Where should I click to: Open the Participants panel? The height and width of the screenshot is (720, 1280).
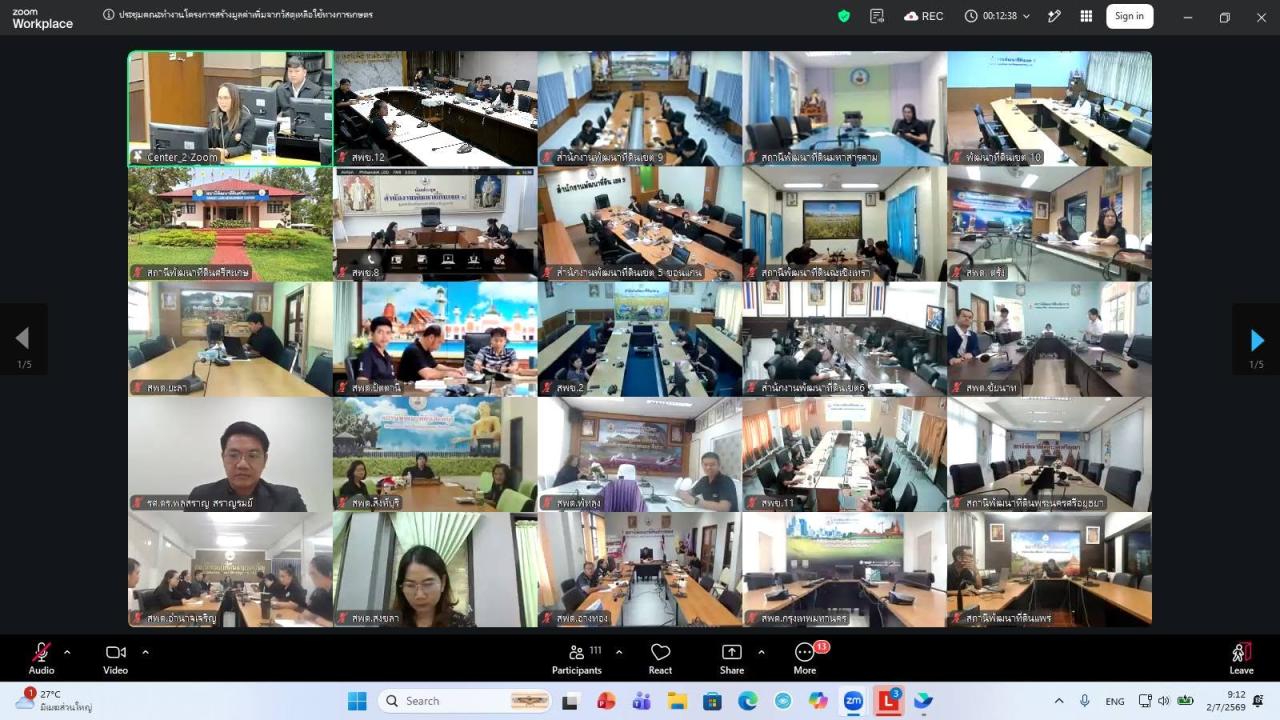(577, 658)
